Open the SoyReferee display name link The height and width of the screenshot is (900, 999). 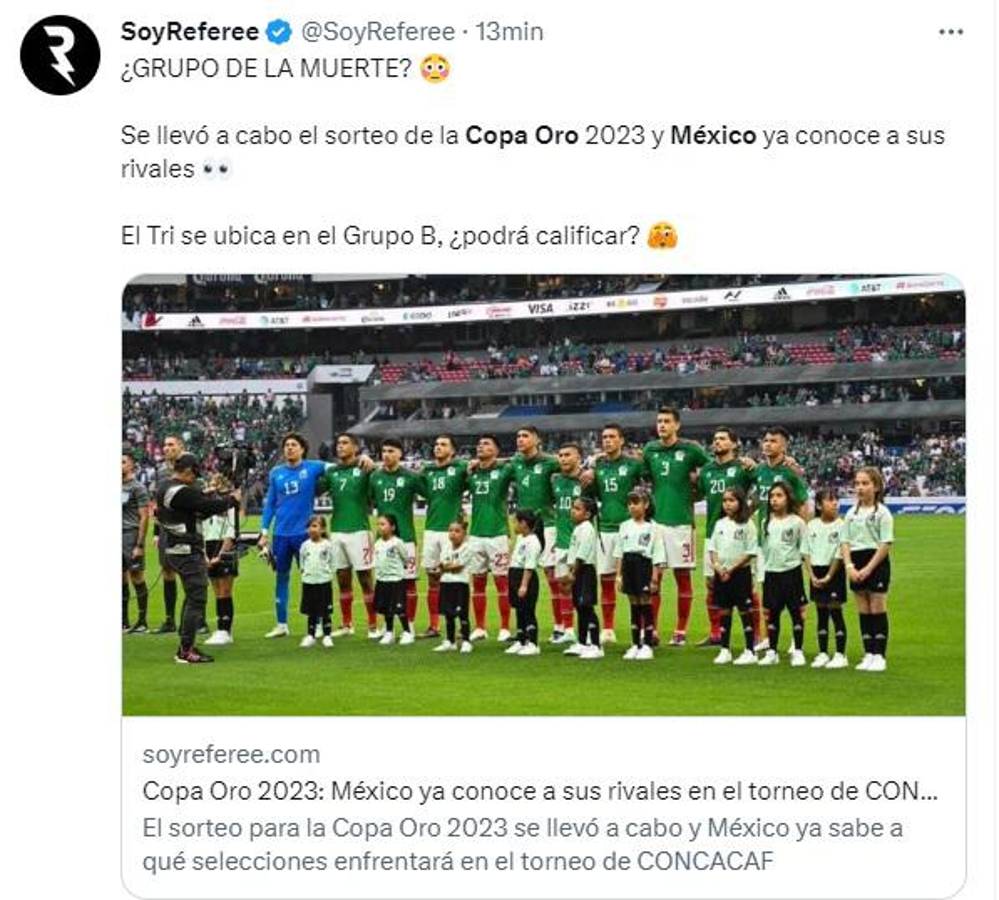click(190, 32)
